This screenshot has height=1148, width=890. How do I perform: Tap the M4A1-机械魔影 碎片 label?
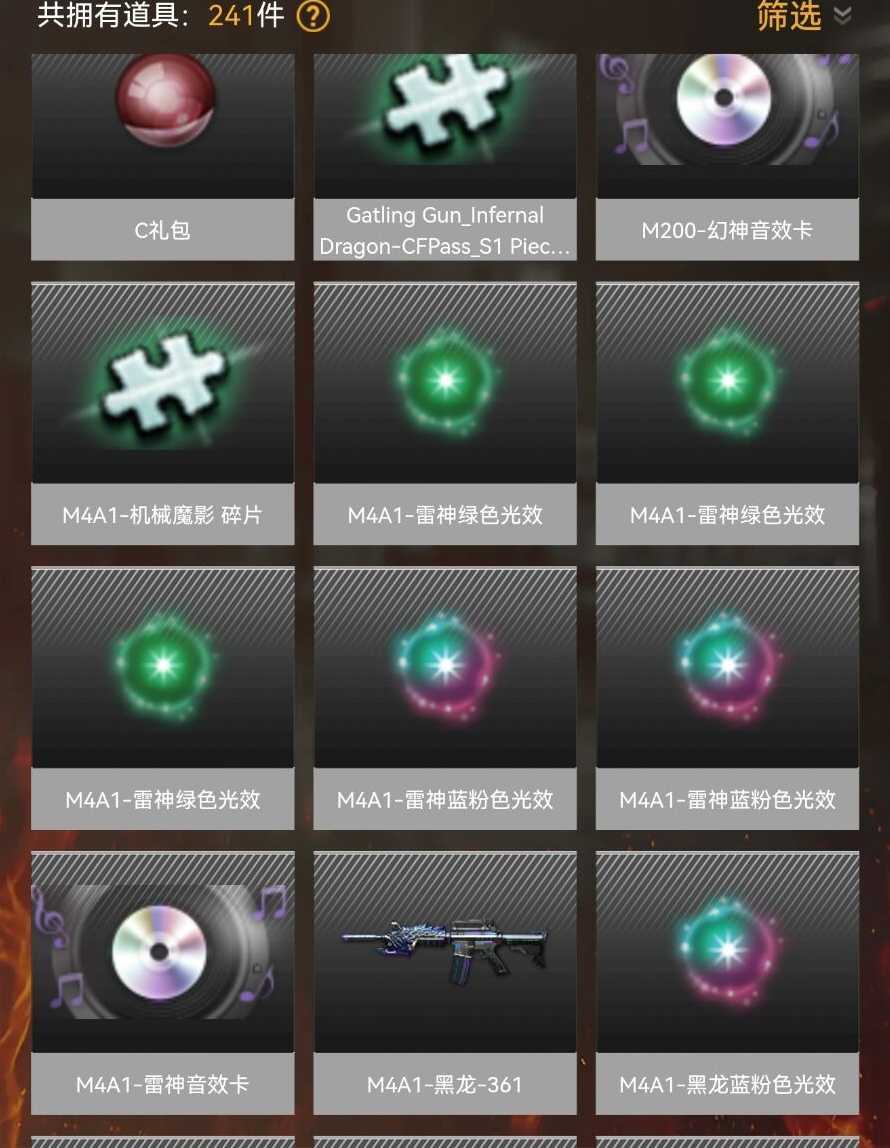tap(162, 515)
